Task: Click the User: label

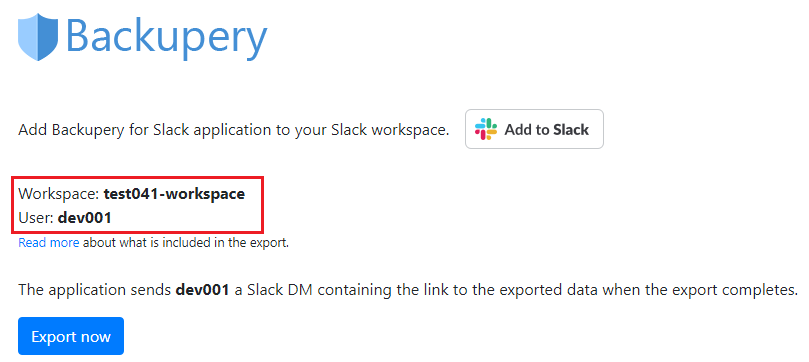Action: point(36,218)
